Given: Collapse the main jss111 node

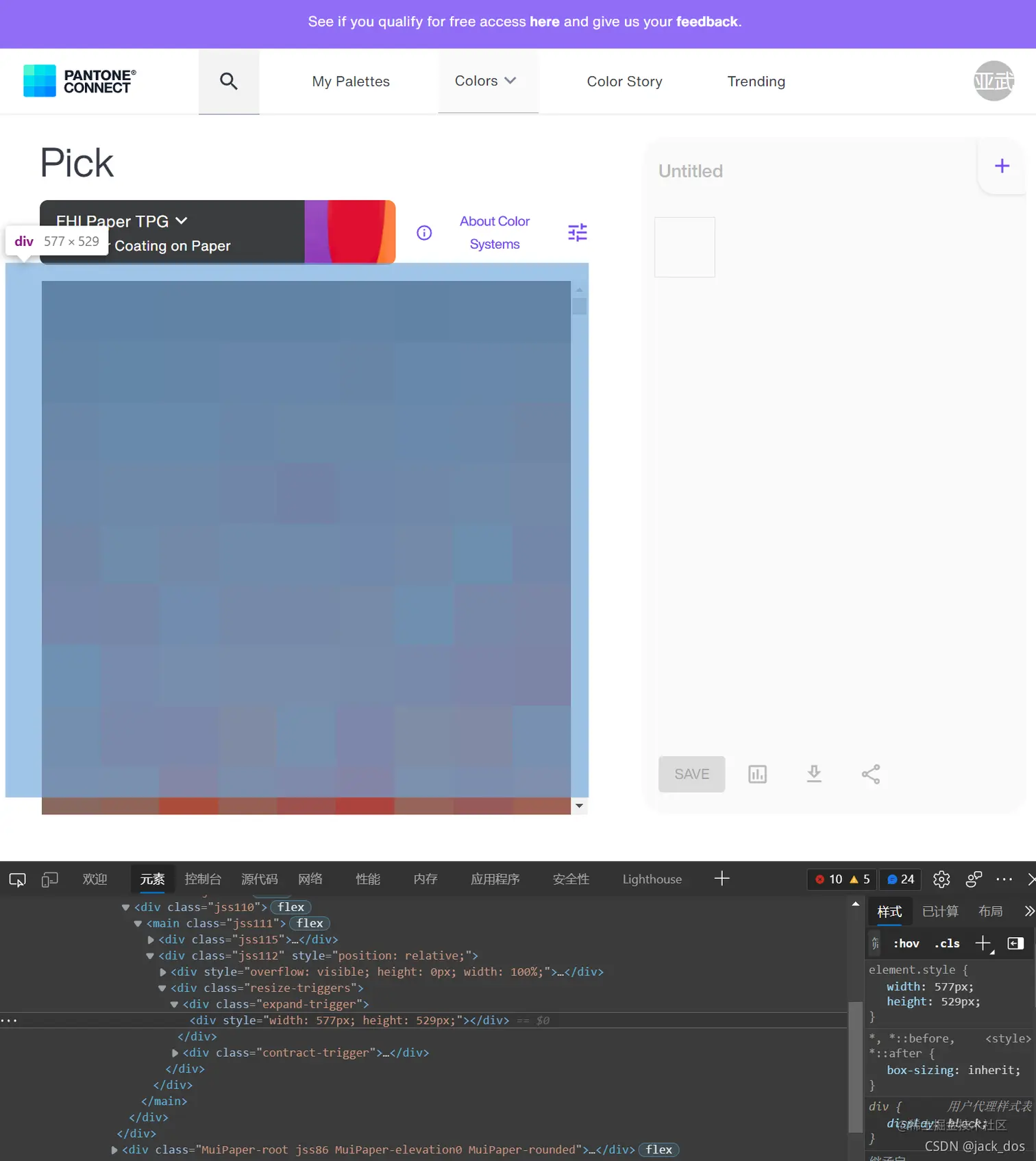Looking at the screenshot, I should click(x=138, y=924).
